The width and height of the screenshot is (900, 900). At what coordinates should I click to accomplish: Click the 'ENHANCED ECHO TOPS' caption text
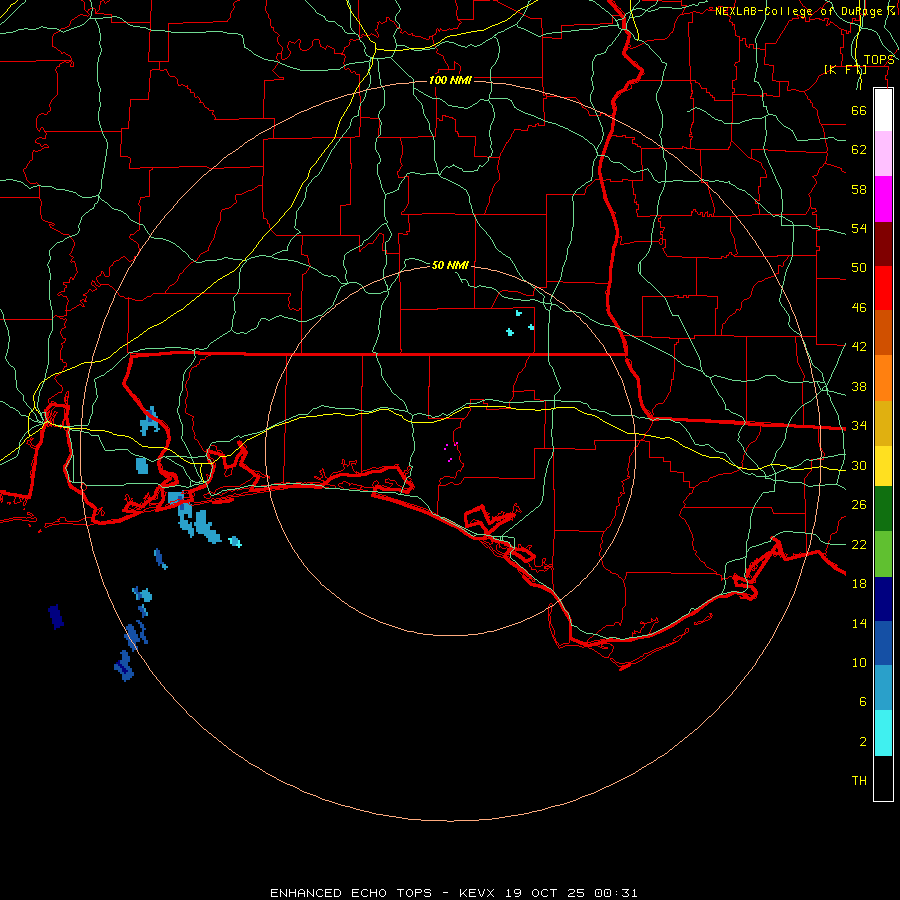pos(351,893)
